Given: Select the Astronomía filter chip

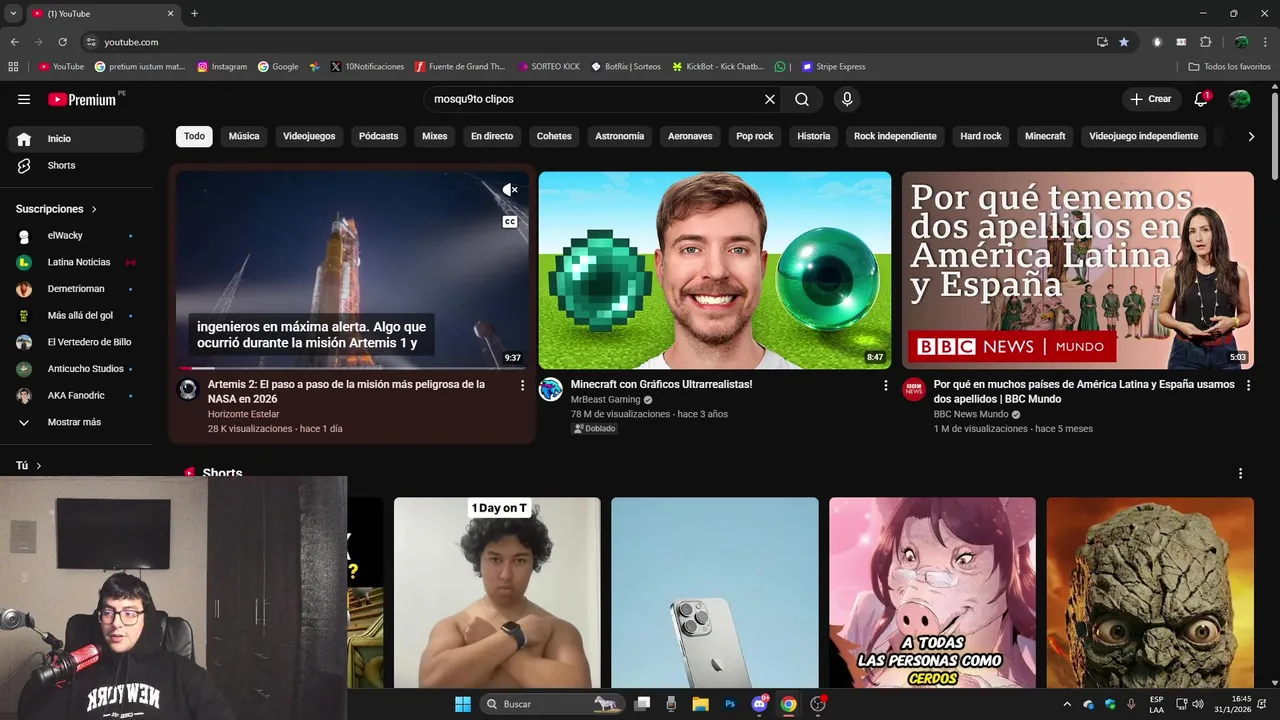Looking at the screenshot, I should [620, 136].
